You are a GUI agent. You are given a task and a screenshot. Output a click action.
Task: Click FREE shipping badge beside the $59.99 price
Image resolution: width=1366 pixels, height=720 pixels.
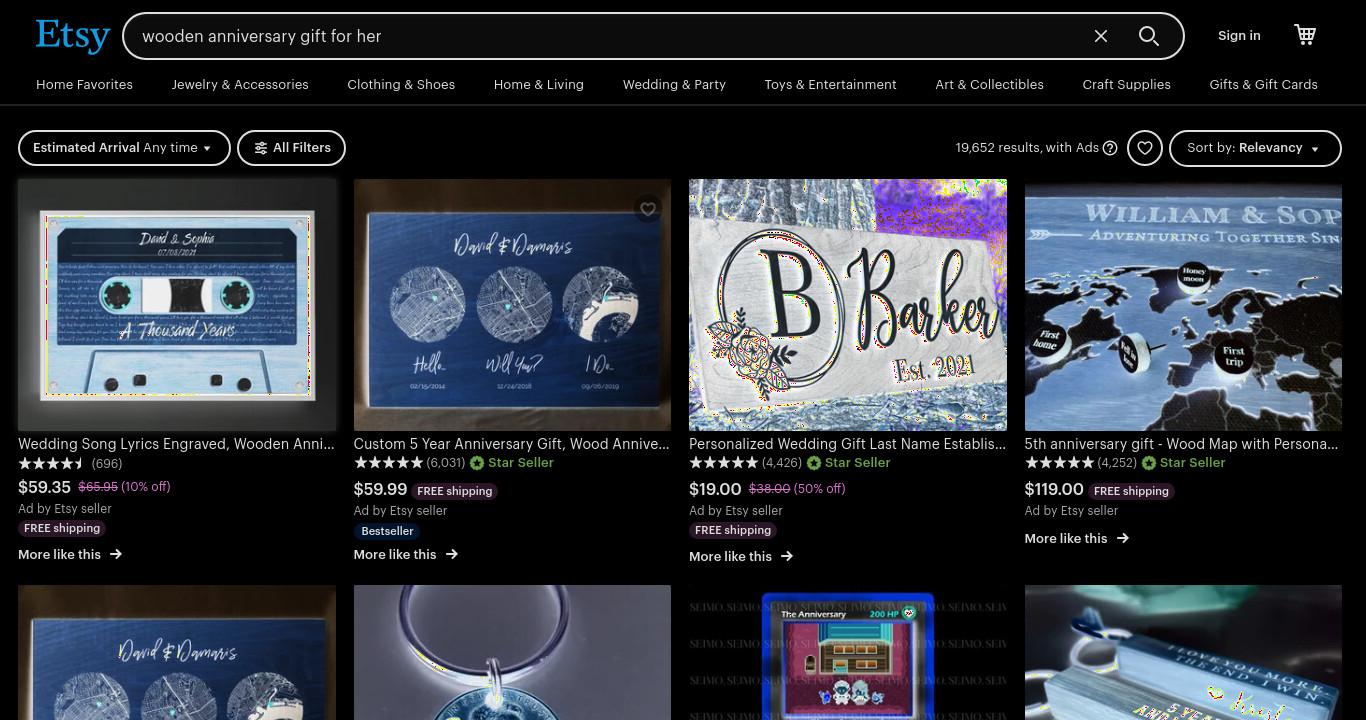coord(455,491)
